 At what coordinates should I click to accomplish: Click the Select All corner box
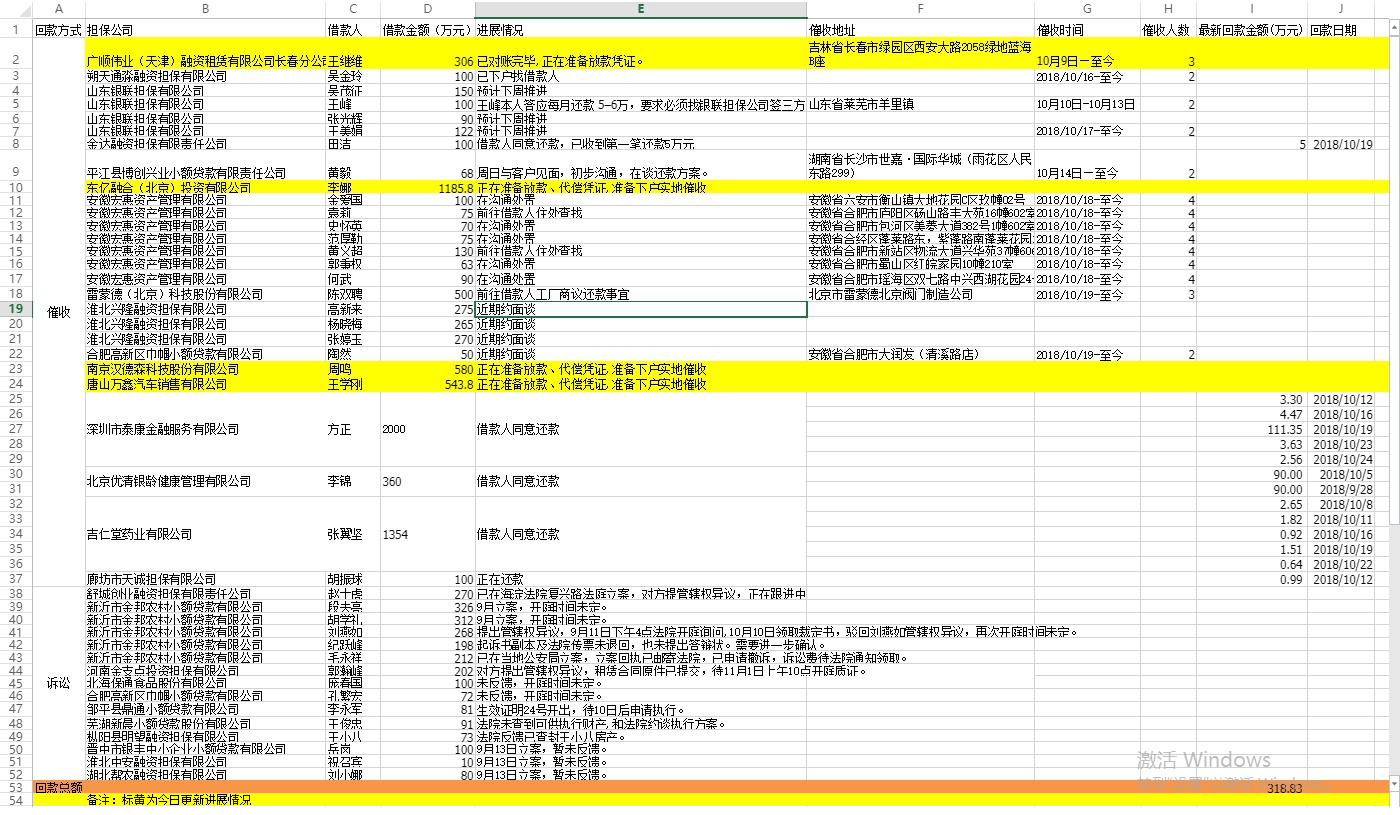click(x=16, y=9)
